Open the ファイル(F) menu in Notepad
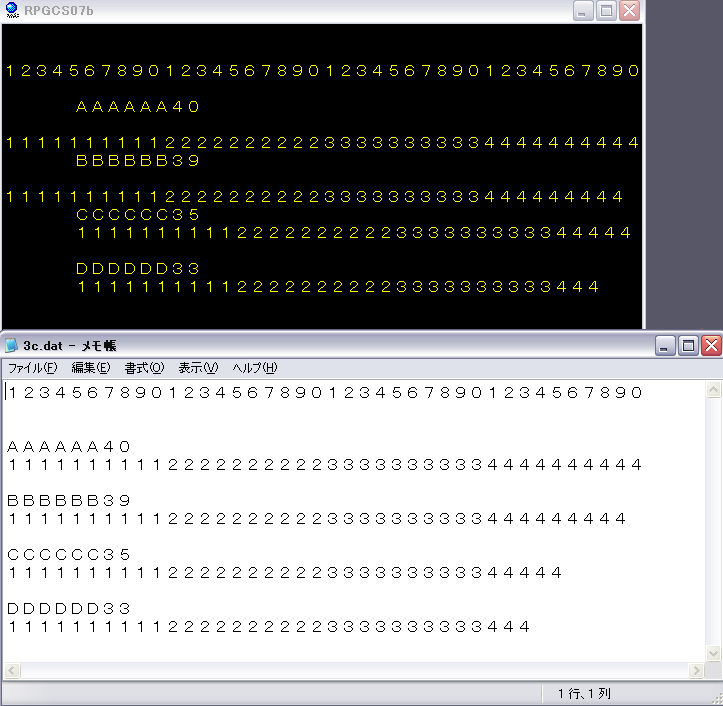Screen dimensions: 723x706 [x=33, y=368]
